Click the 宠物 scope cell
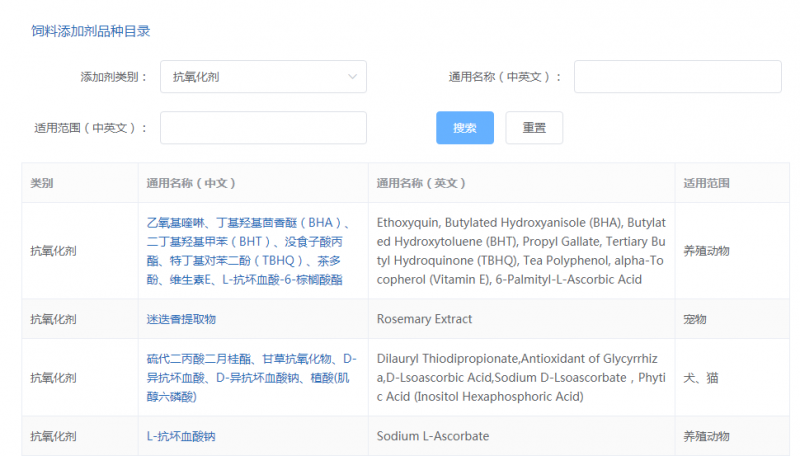The width and height of the screenshot is (800, 456). [x=695, y=319]
